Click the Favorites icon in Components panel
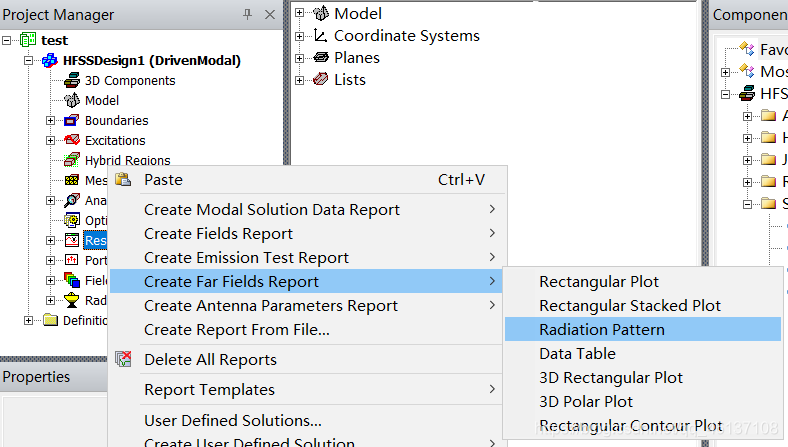Screen dimensions: 788x447 [x=747, y=49]
